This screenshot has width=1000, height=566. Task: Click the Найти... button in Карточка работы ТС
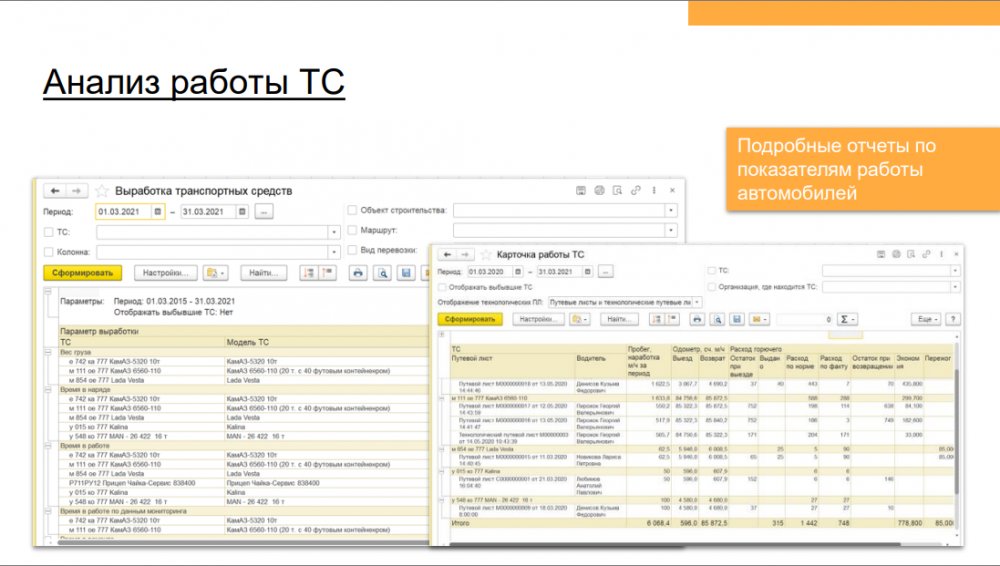[x=619, y=319]
